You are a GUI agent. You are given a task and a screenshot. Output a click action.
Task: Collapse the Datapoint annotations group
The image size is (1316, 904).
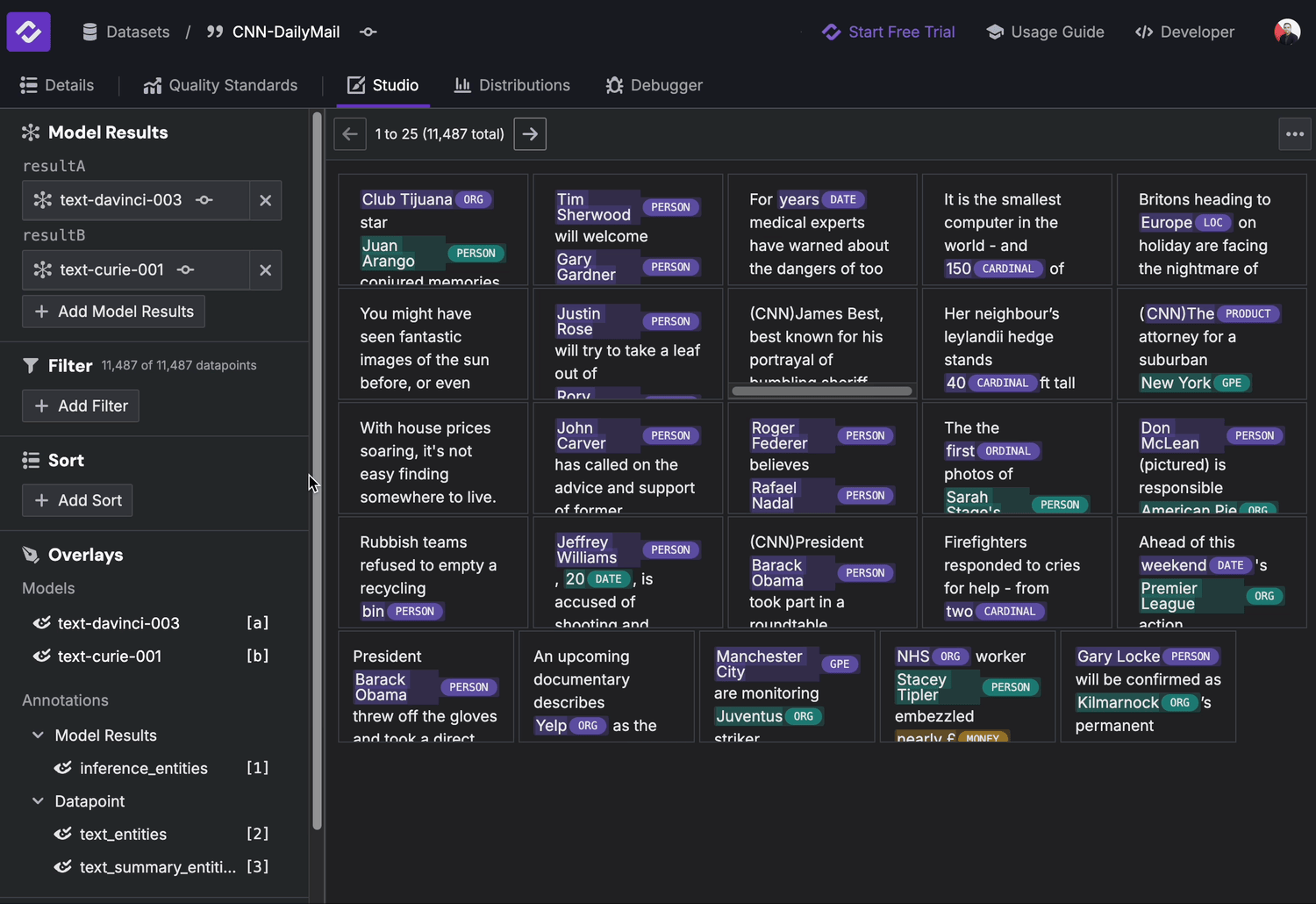(x=36, y=801)
